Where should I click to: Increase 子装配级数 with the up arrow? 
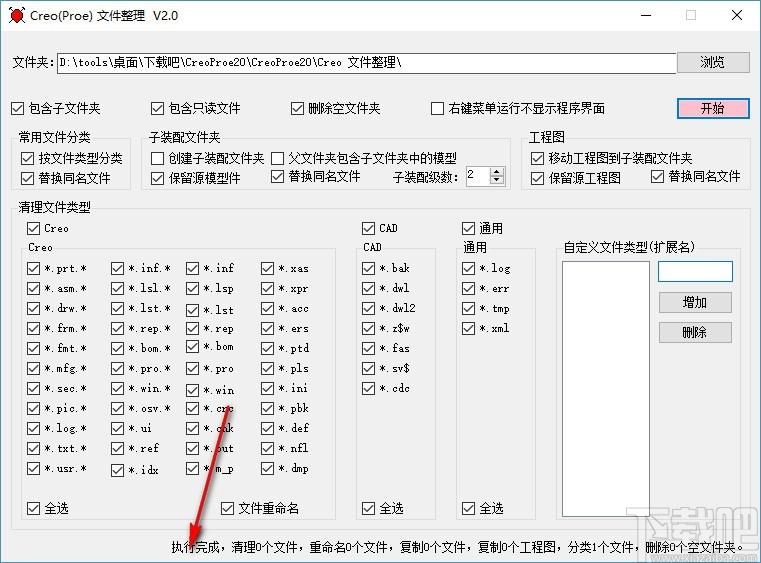pos(496,171)
